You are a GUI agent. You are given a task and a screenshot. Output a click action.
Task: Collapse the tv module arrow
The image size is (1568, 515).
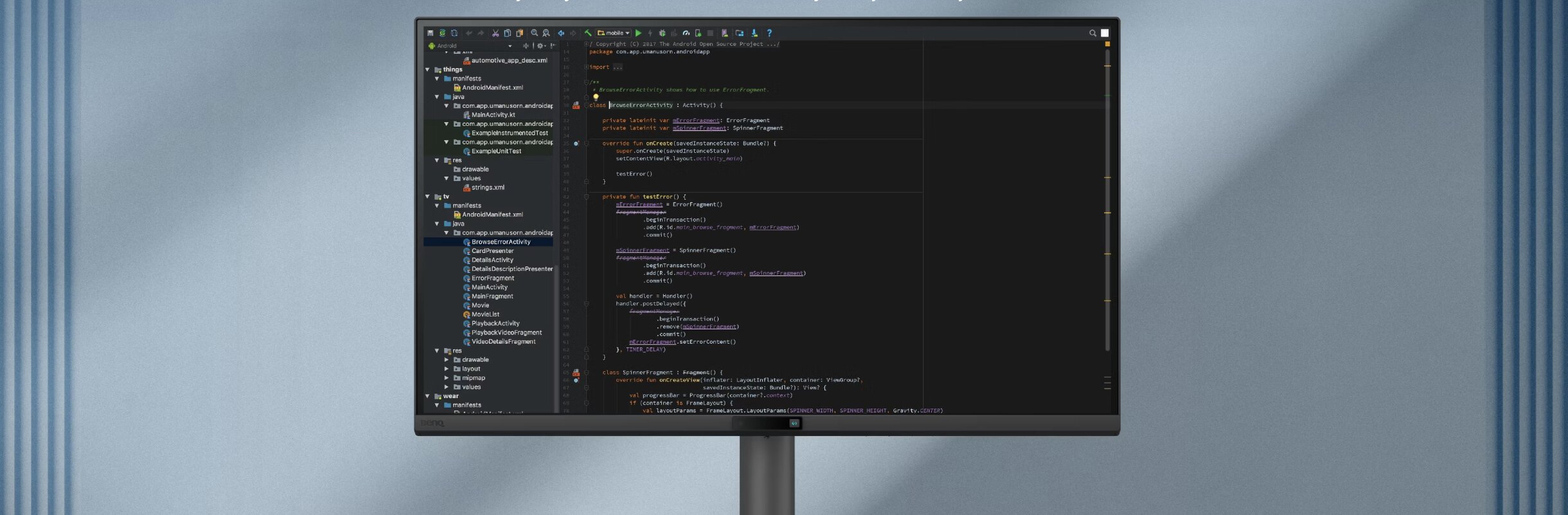[428, 196]
